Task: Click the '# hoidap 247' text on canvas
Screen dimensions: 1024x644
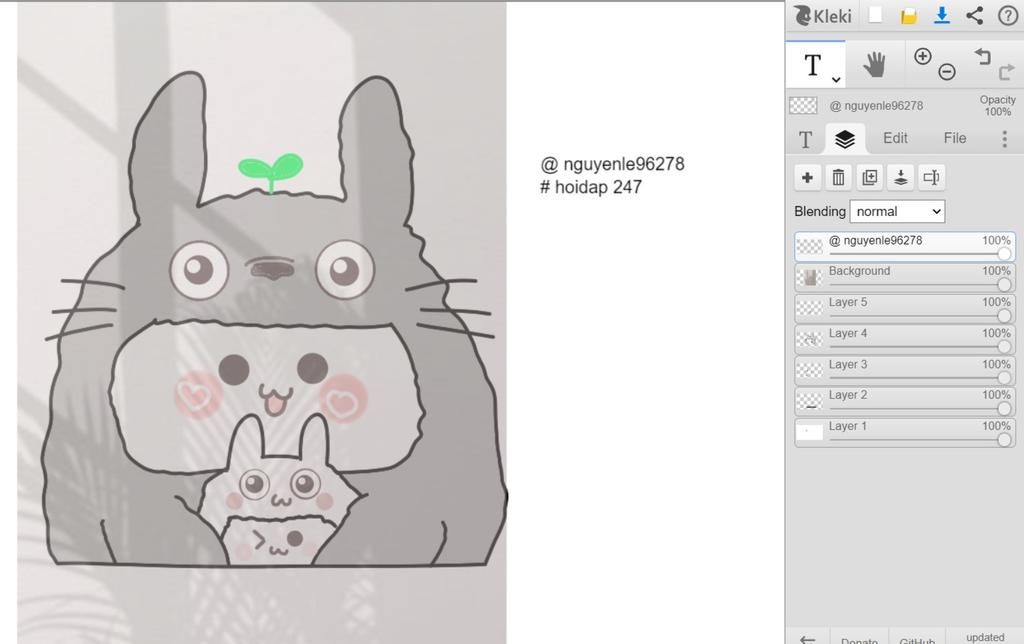Action: click(x=591, y=187)
